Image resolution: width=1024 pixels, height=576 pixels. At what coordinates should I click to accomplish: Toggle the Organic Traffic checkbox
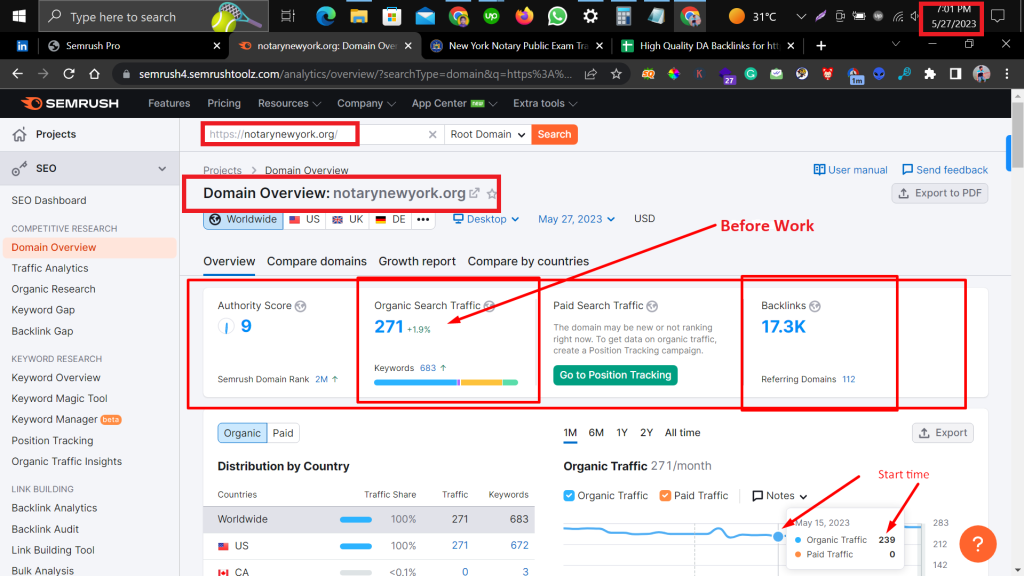coord(569,496)
